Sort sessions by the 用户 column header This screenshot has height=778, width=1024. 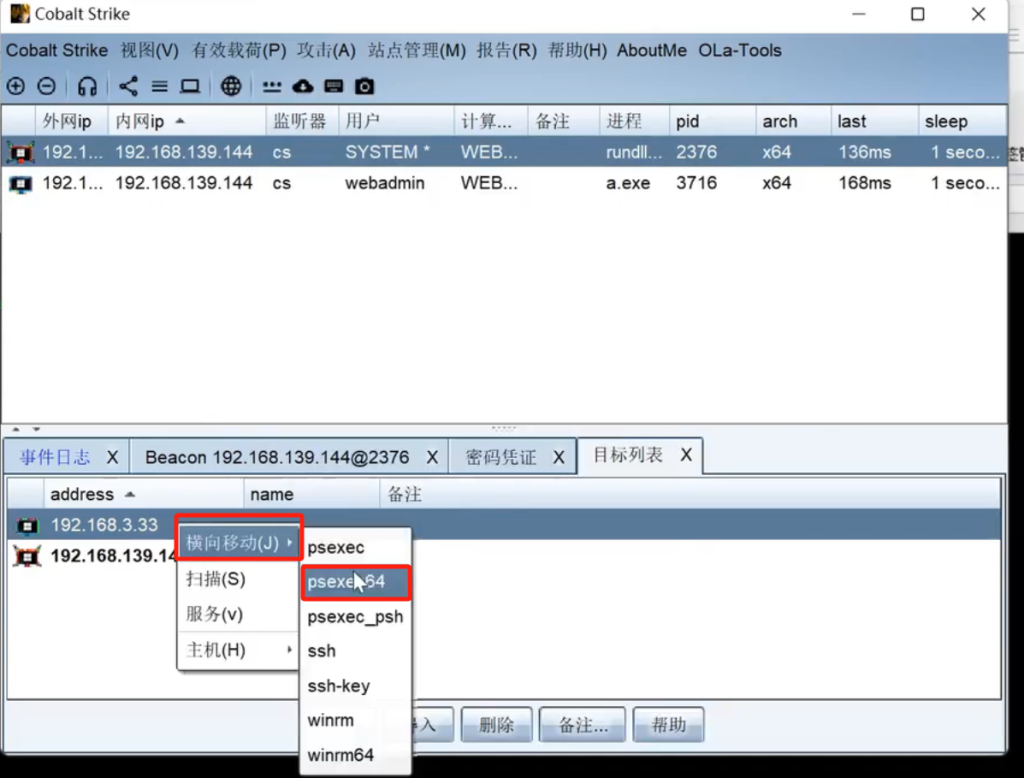[x=396, y=121]
